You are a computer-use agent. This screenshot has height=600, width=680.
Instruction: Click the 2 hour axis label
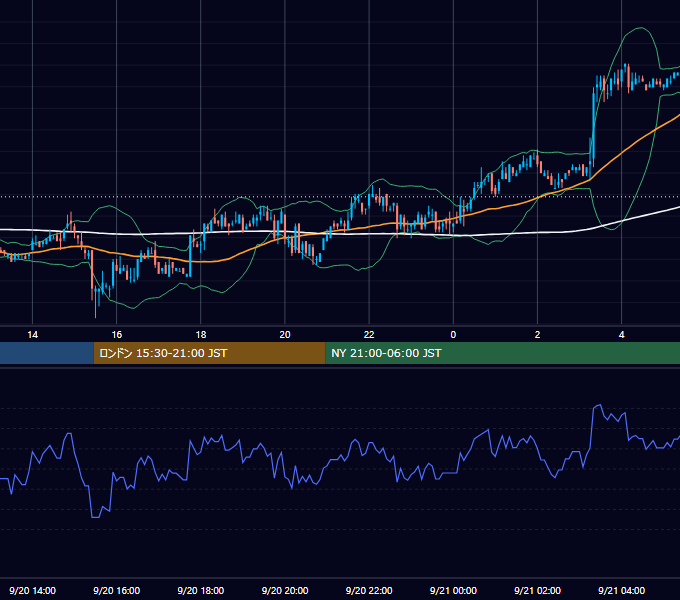coord(537,335)
